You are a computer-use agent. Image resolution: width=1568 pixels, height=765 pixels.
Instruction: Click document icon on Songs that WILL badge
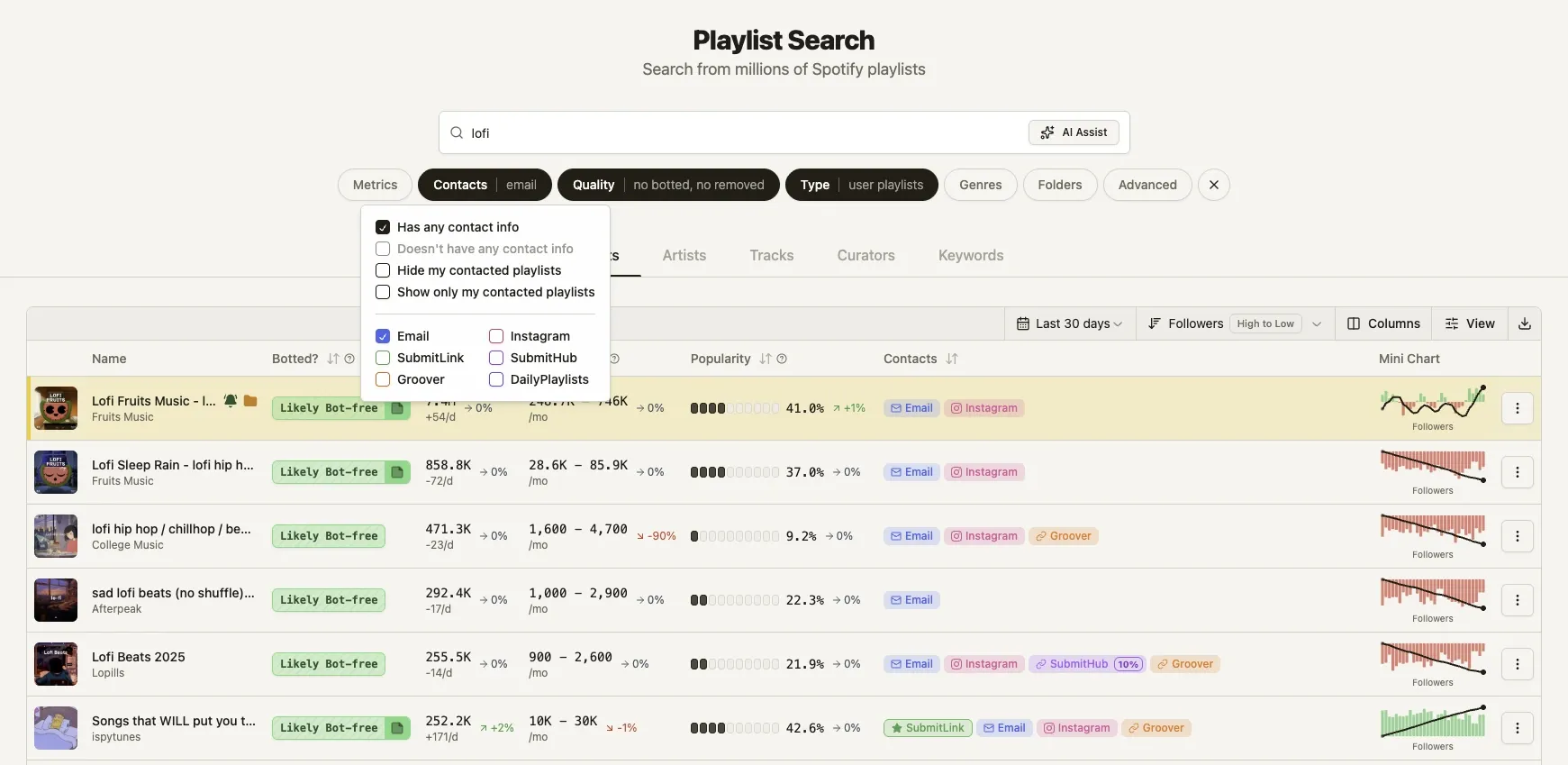point(397,728)
